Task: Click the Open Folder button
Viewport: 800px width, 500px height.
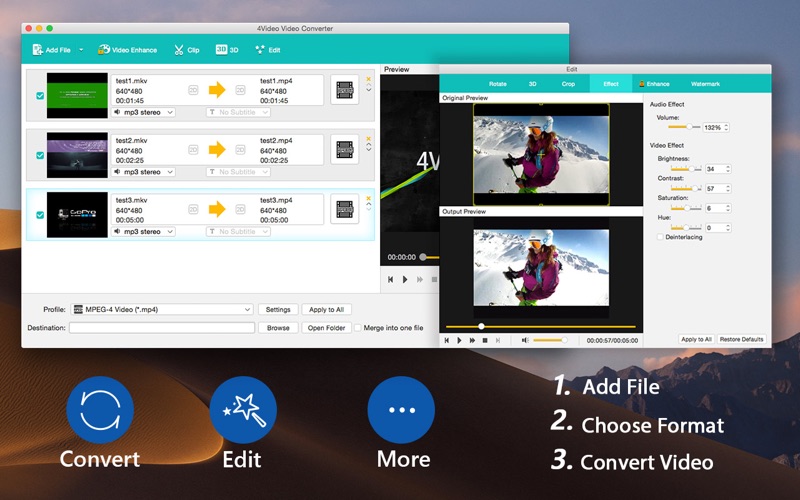Action: 327,328
